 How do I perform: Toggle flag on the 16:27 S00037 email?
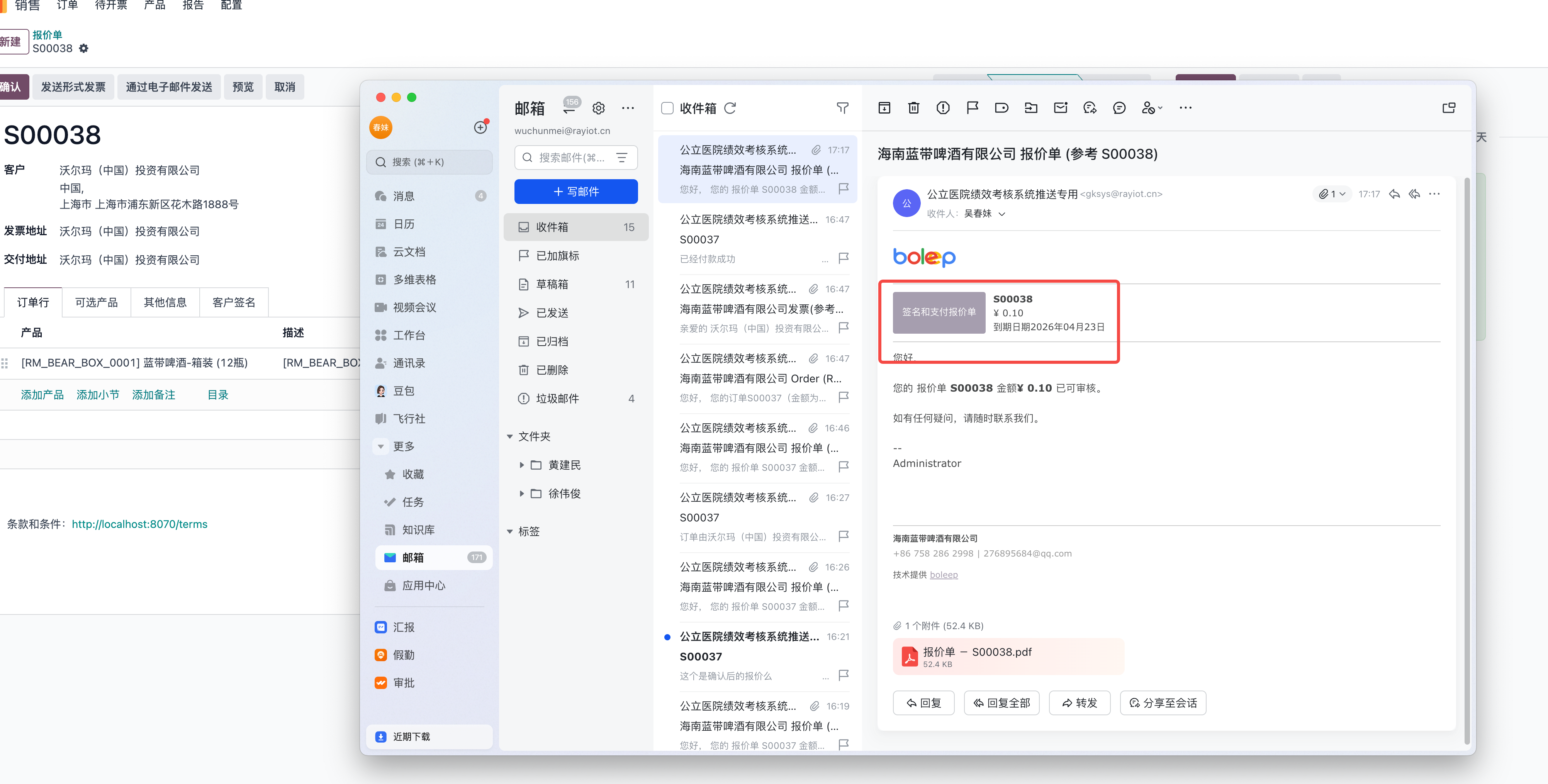843,536
